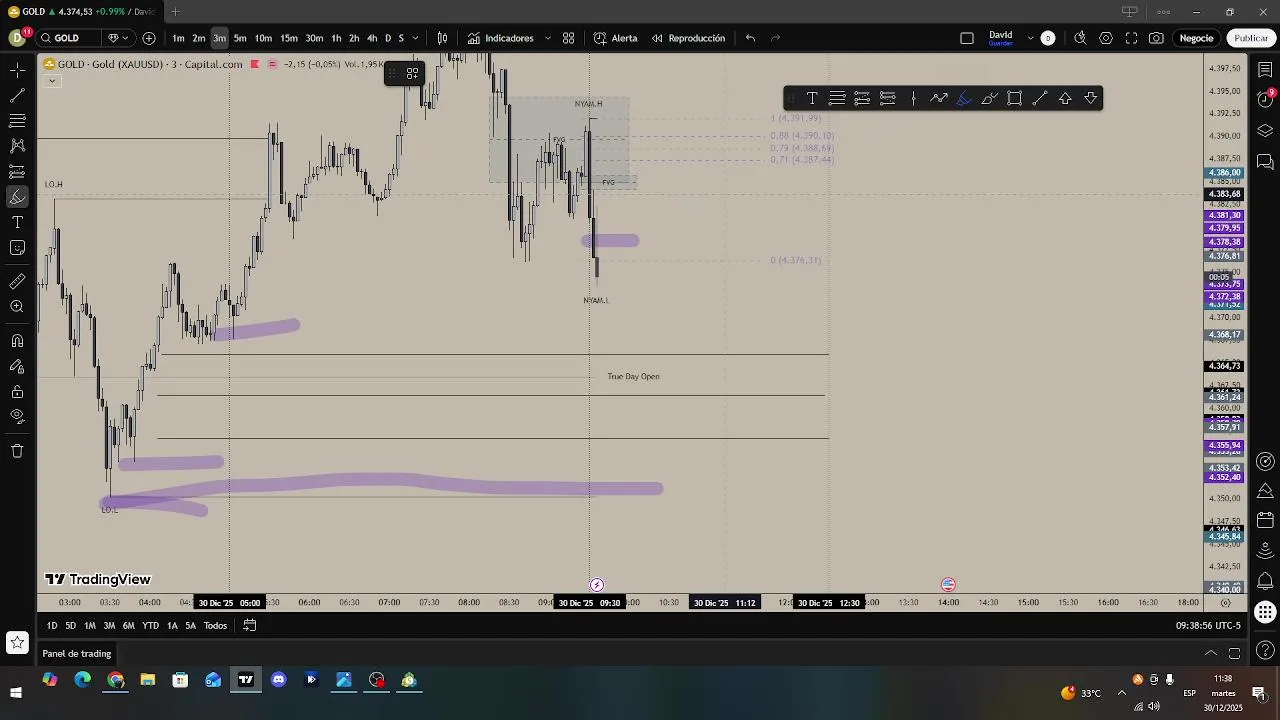Open the Indicadores panel
Viewport: 1280px width, 720px height.
coord(501,38)
